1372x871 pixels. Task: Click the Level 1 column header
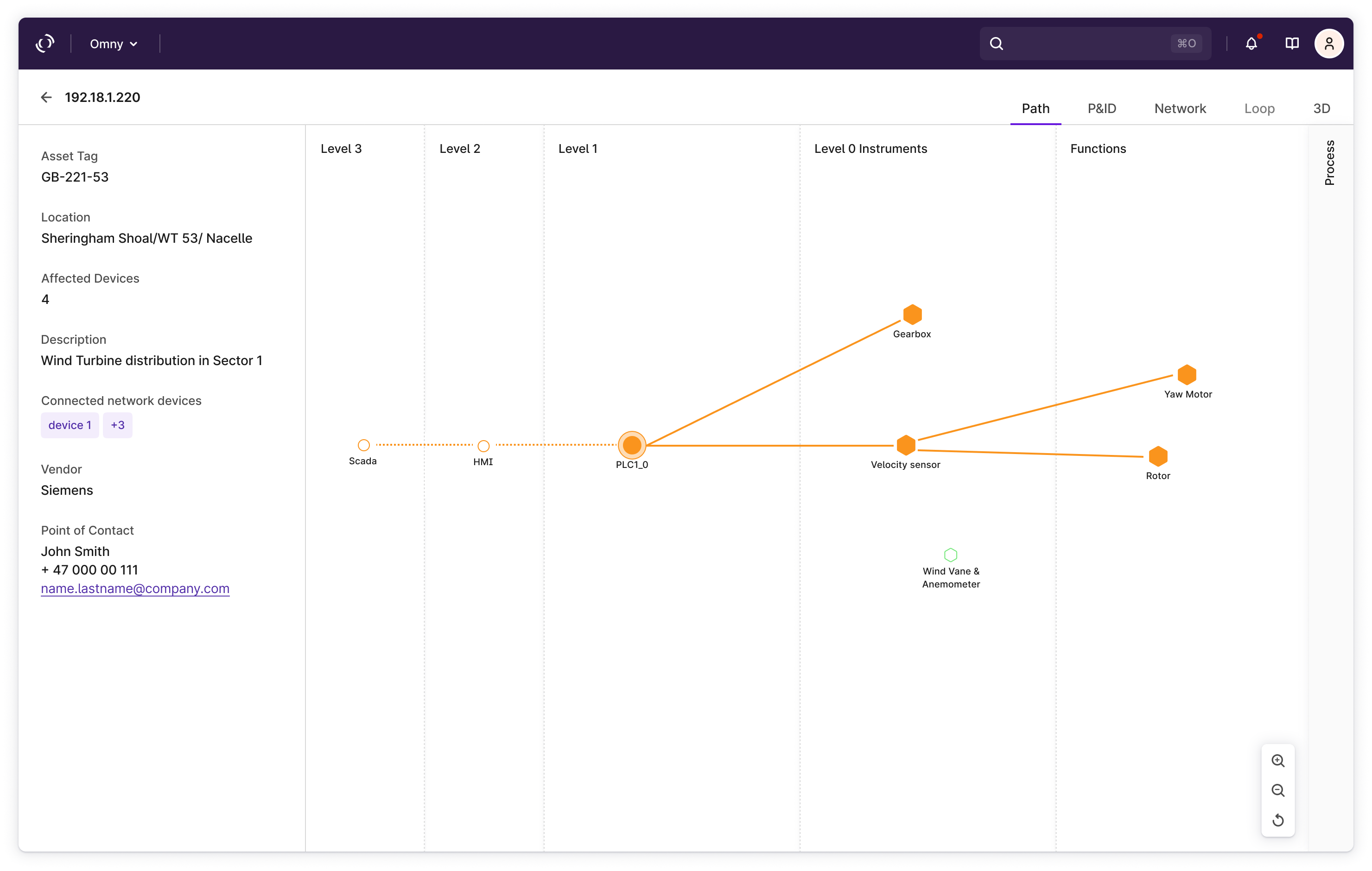coord(578,149)
